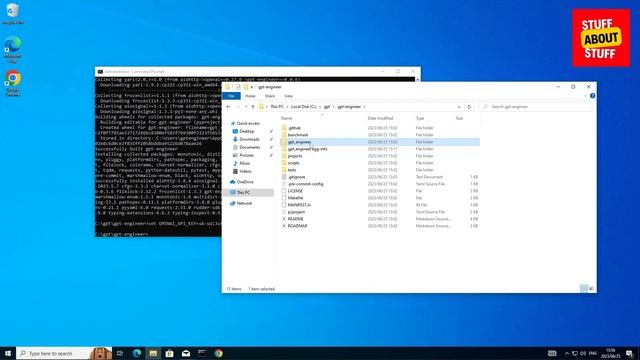Open File tab in Explorer ribbon
The width and height of the screenshot is (640, 360).
point(231,96)
